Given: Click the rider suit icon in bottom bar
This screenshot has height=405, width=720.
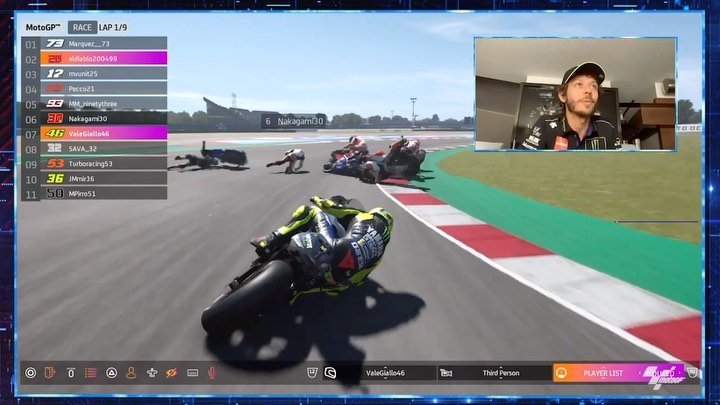Looking at the screenshot, I should (x=152, y=373).
